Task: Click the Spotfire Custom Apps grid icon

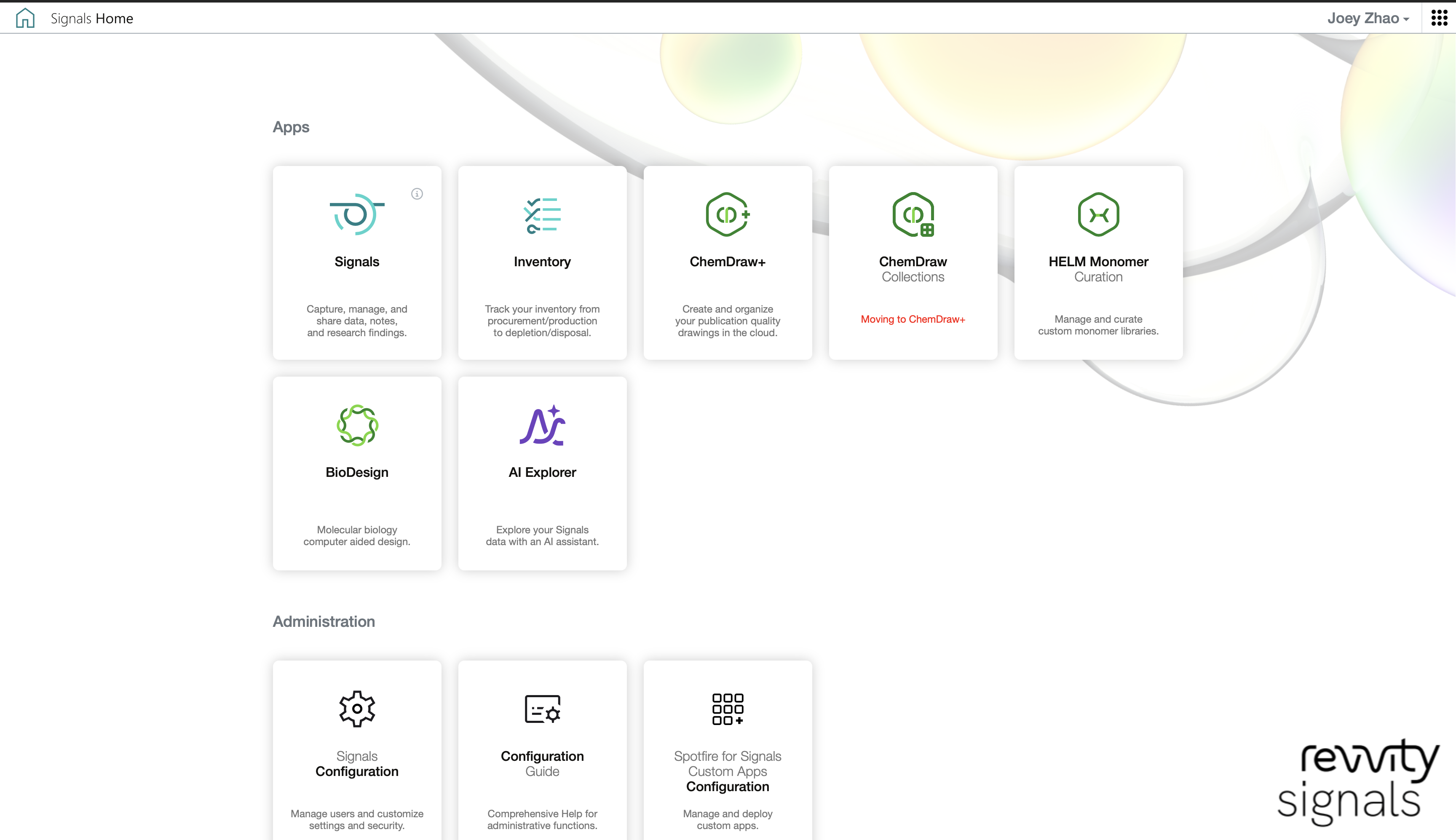Action: click(728, 709)
